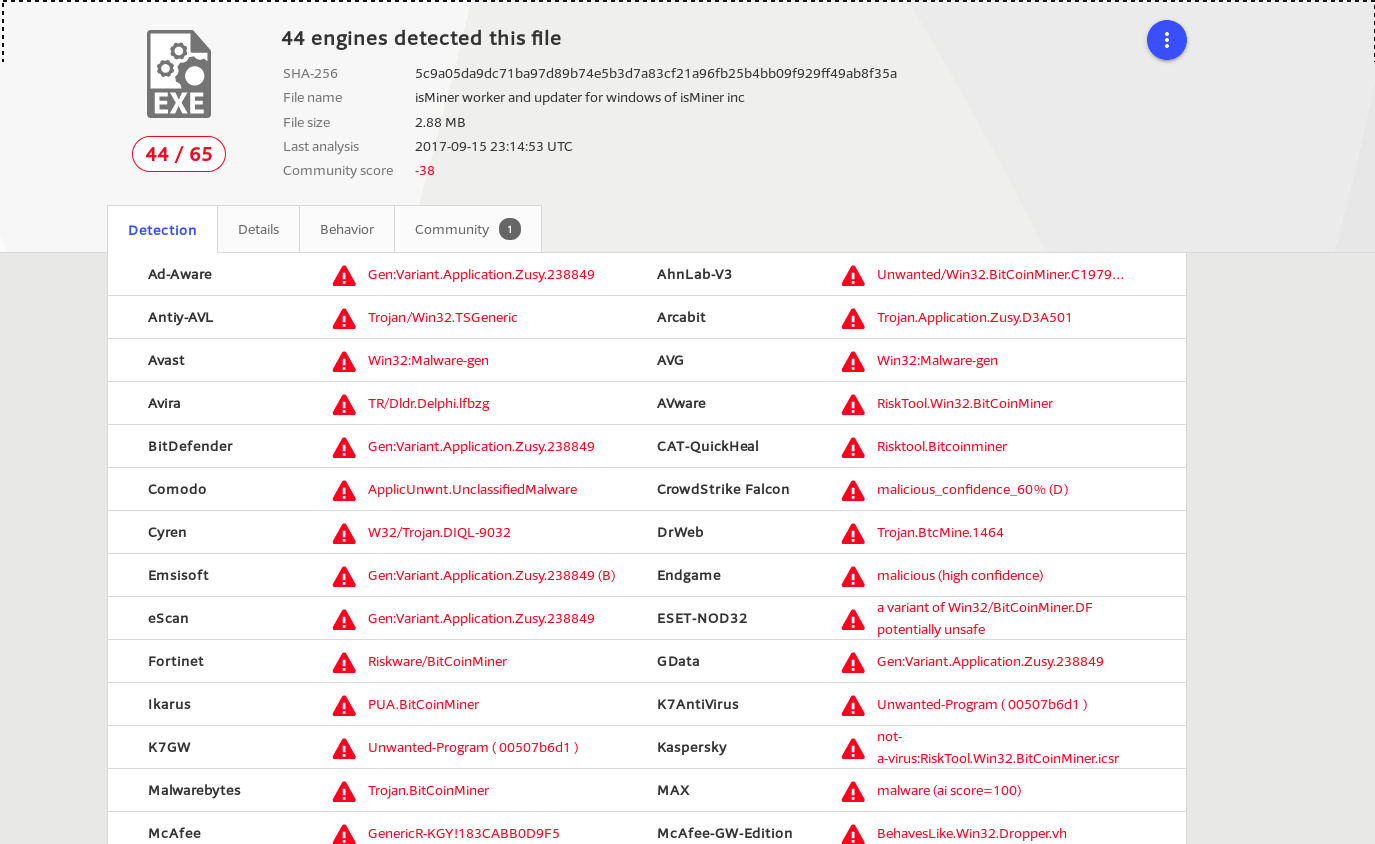1375x844 pixels.
Task: Click the warning icon for Emsisoft
Action: 344,576
